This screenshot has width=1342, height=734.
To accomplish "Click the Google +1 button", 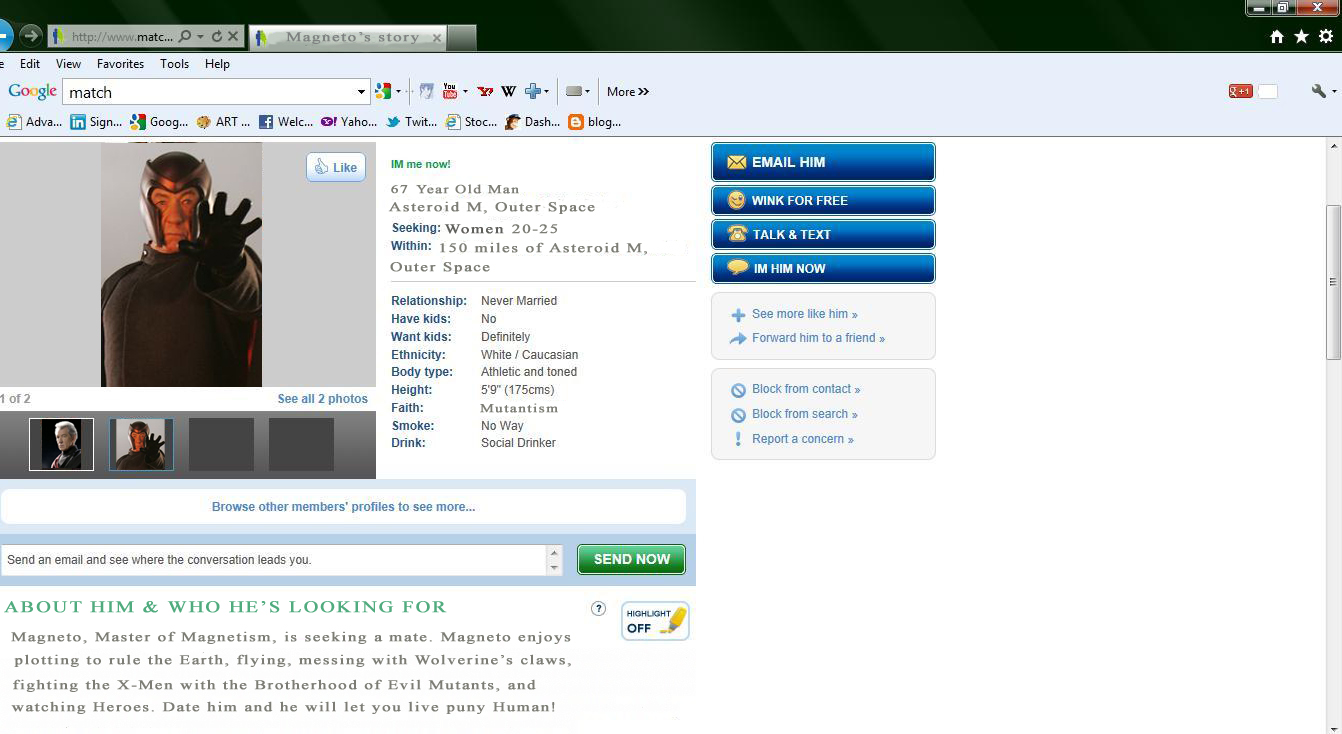I will 1241,91.
